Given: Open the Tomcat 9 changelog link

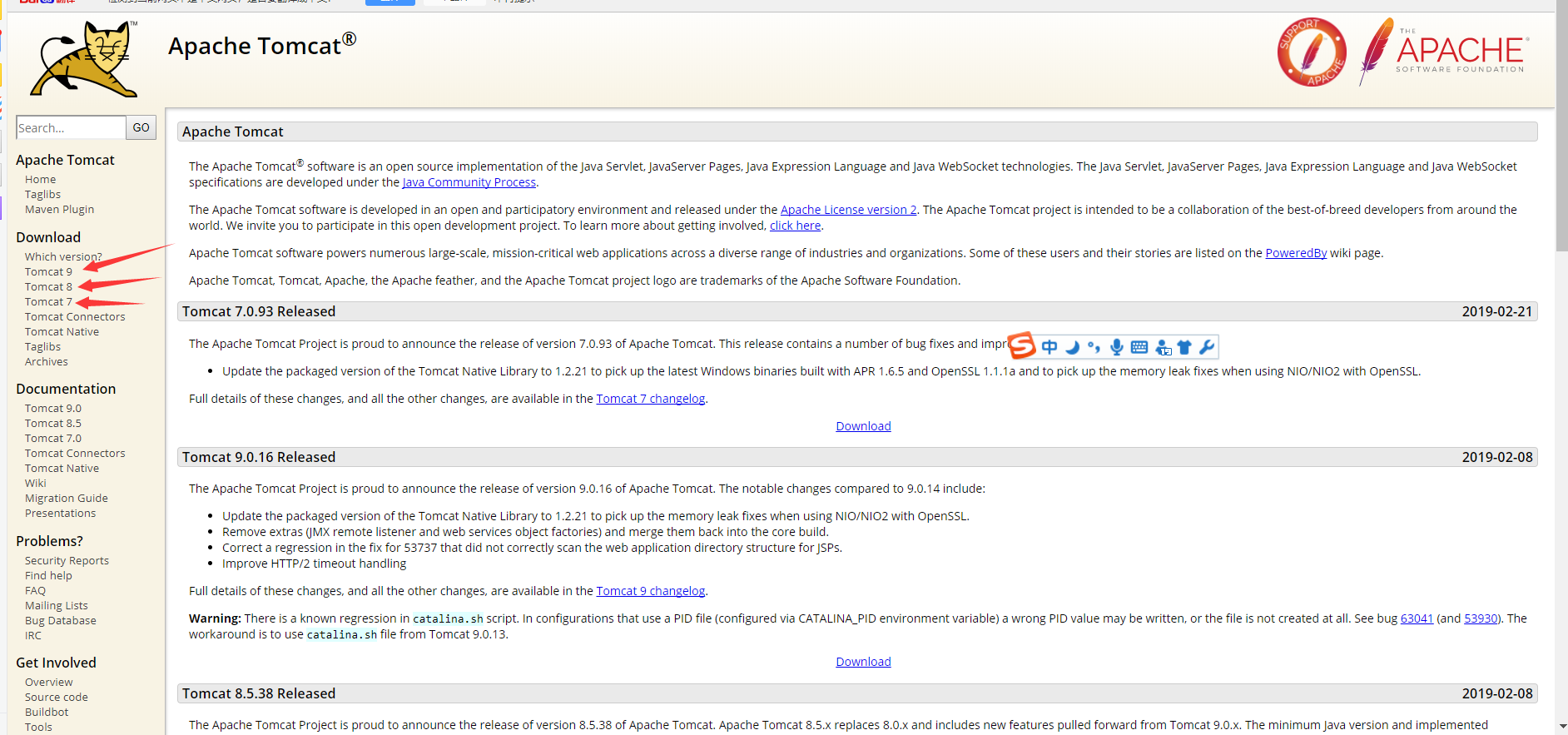Looking at the screenshot, I should [651, 591].
